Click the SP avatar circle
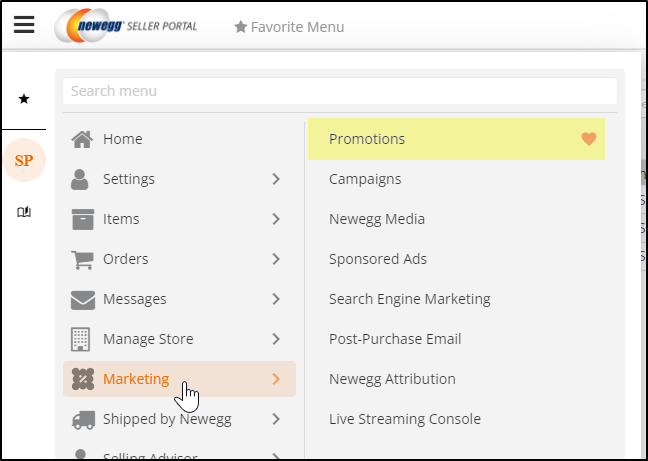This screenshot has width=648, height=461. tap(24, 160)
